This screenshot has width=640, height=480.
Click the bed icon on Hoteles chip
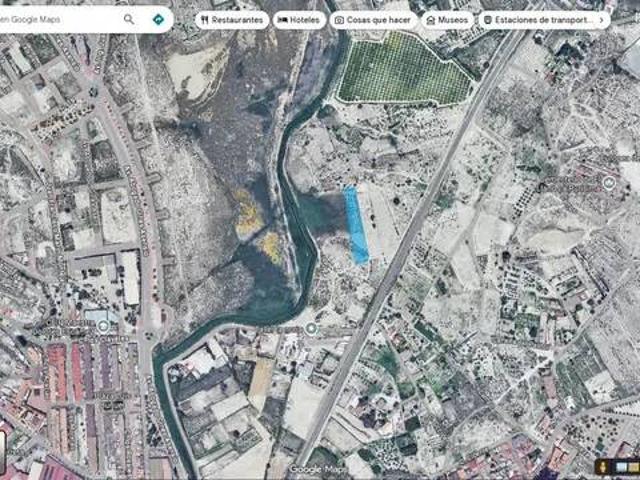click(x=282, y=20)
